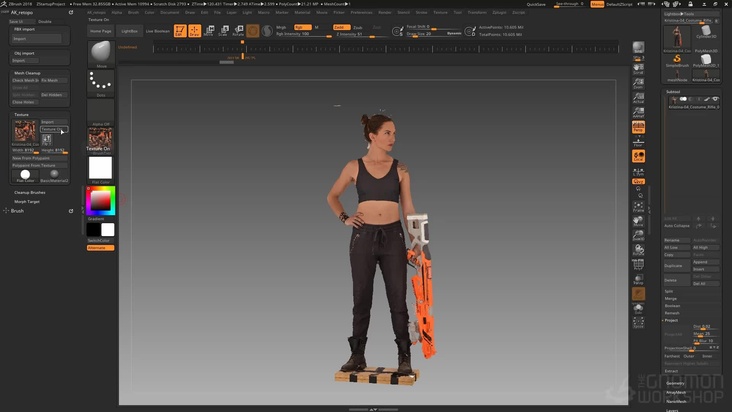Click Polypaint From Texture
This screenshot has height=412, width=732.
[x=40, y=165]
